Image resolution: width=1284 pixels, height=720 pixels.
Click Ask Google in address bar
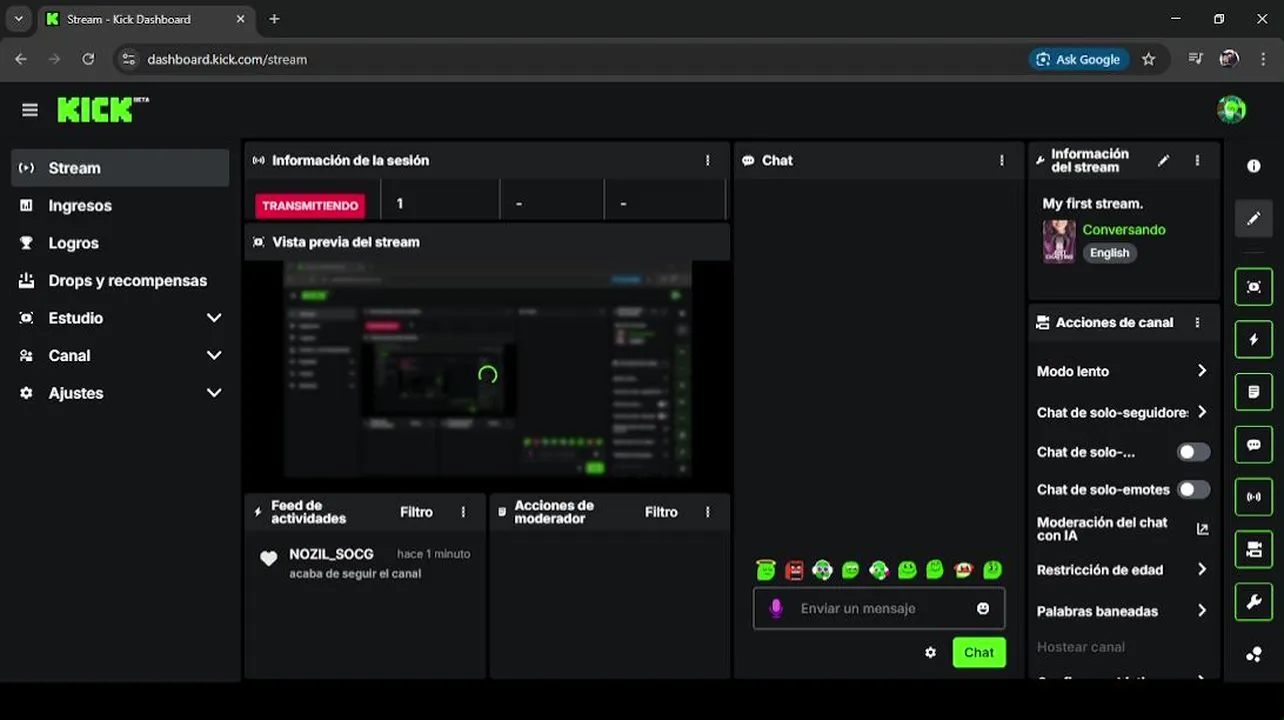point(1079,59)
